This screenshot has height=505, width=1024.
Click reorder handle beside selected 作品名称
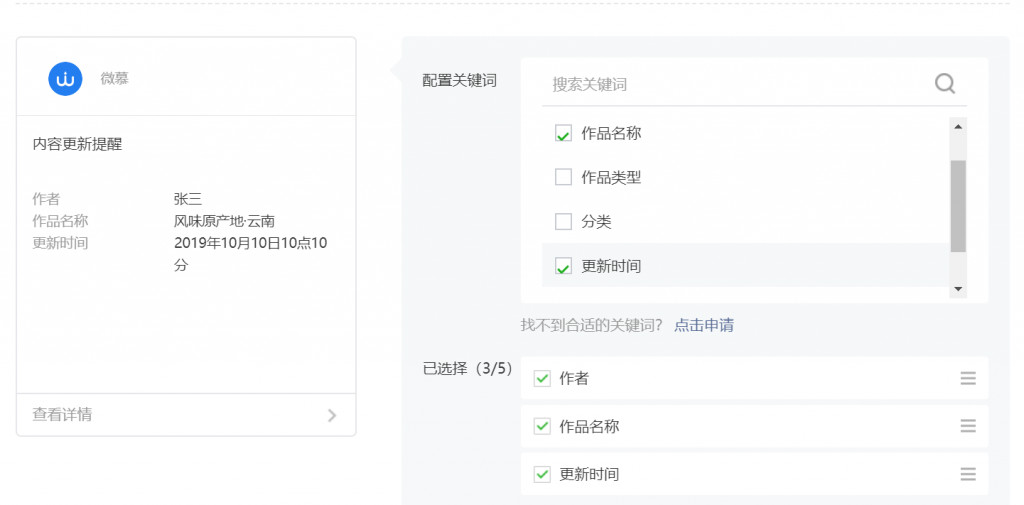[x=968, y=426]
